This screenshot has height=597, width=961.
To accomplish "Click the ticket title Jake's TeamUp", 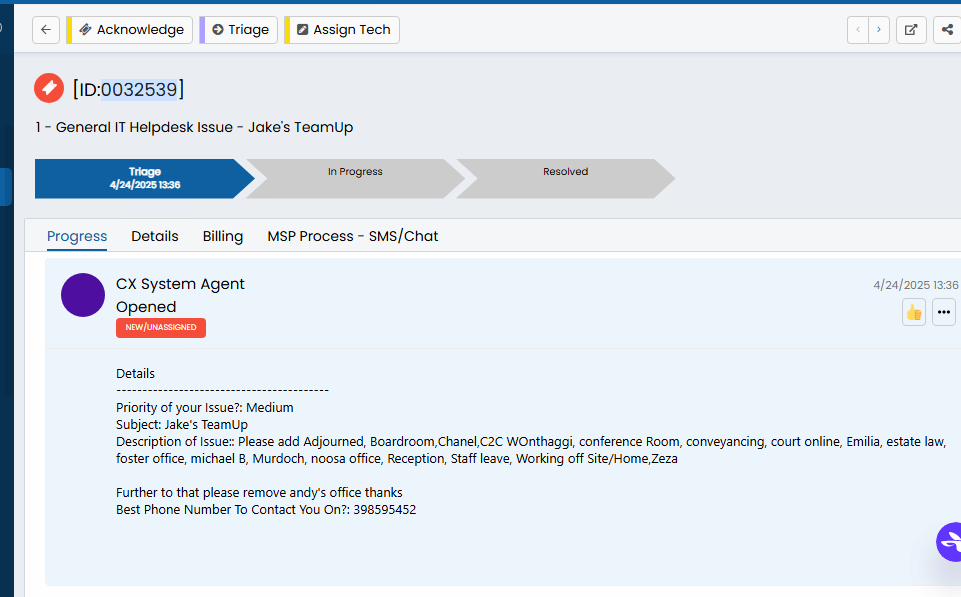I will [194, 127].
